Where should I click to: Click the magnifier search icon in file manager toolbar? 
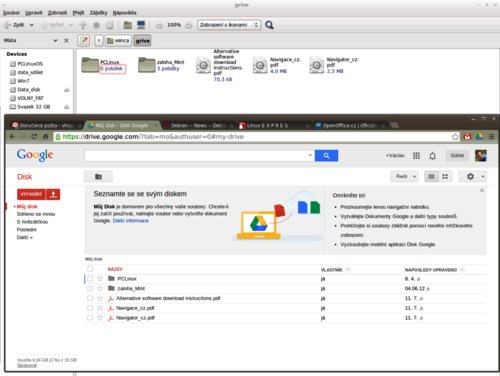(269, 25)
